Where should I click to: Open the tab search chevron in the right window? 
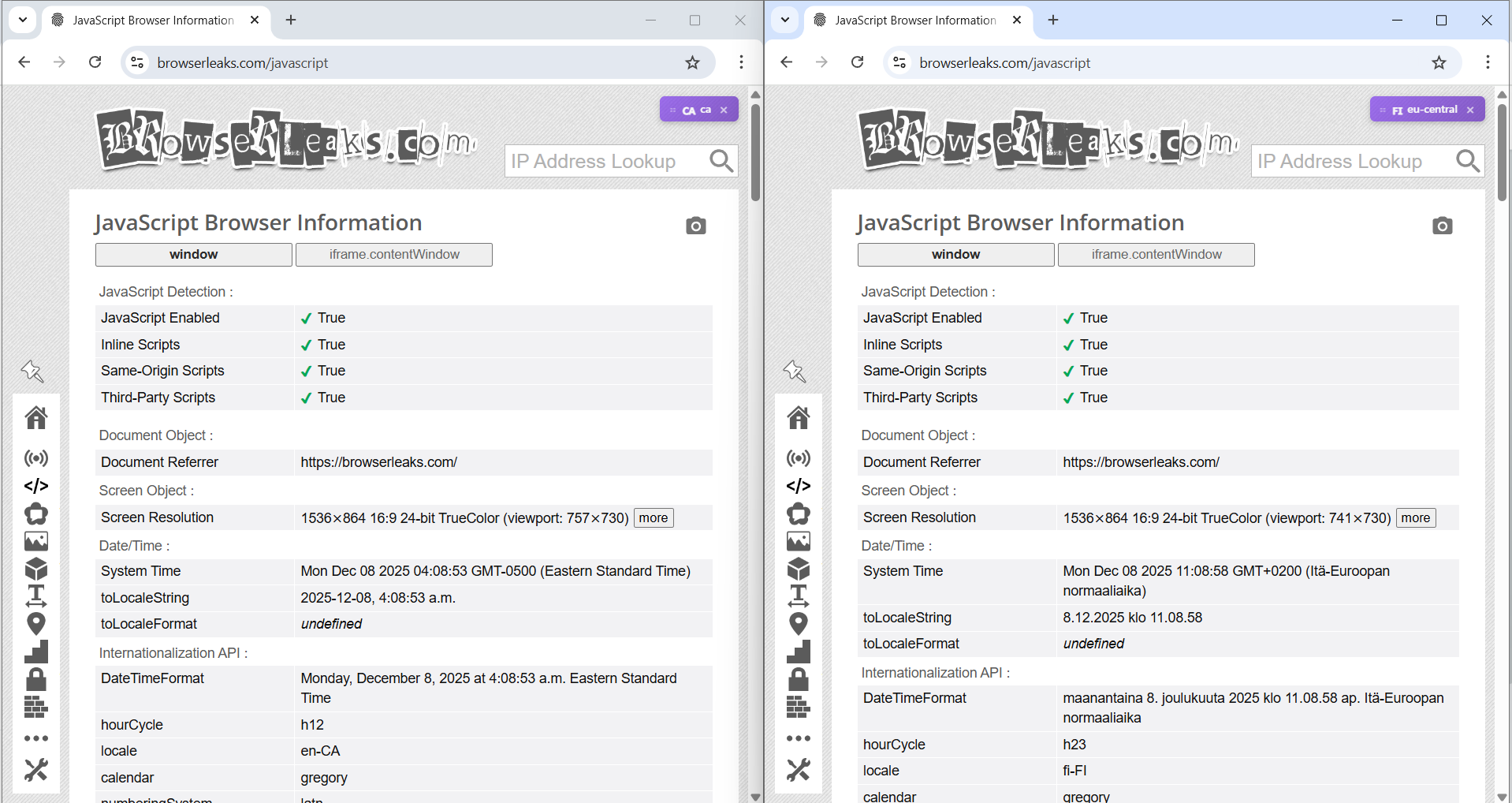coord(784,20)
